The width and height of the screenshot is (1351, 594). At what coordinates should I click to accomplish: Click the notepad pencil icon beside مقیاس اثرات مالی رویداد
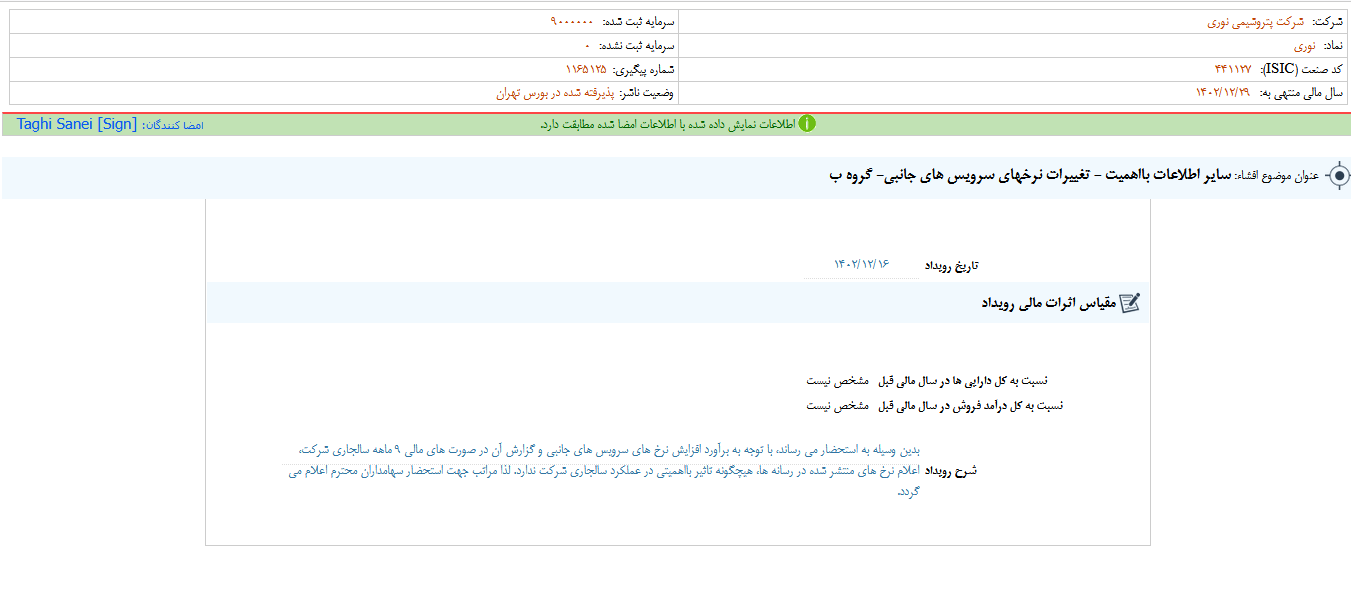tap(1130, 303)
